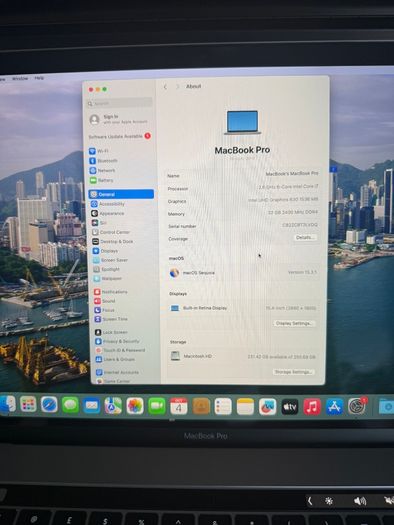Open the Battery settings pane
Screen dimensions: 394x525
(101, 180)
